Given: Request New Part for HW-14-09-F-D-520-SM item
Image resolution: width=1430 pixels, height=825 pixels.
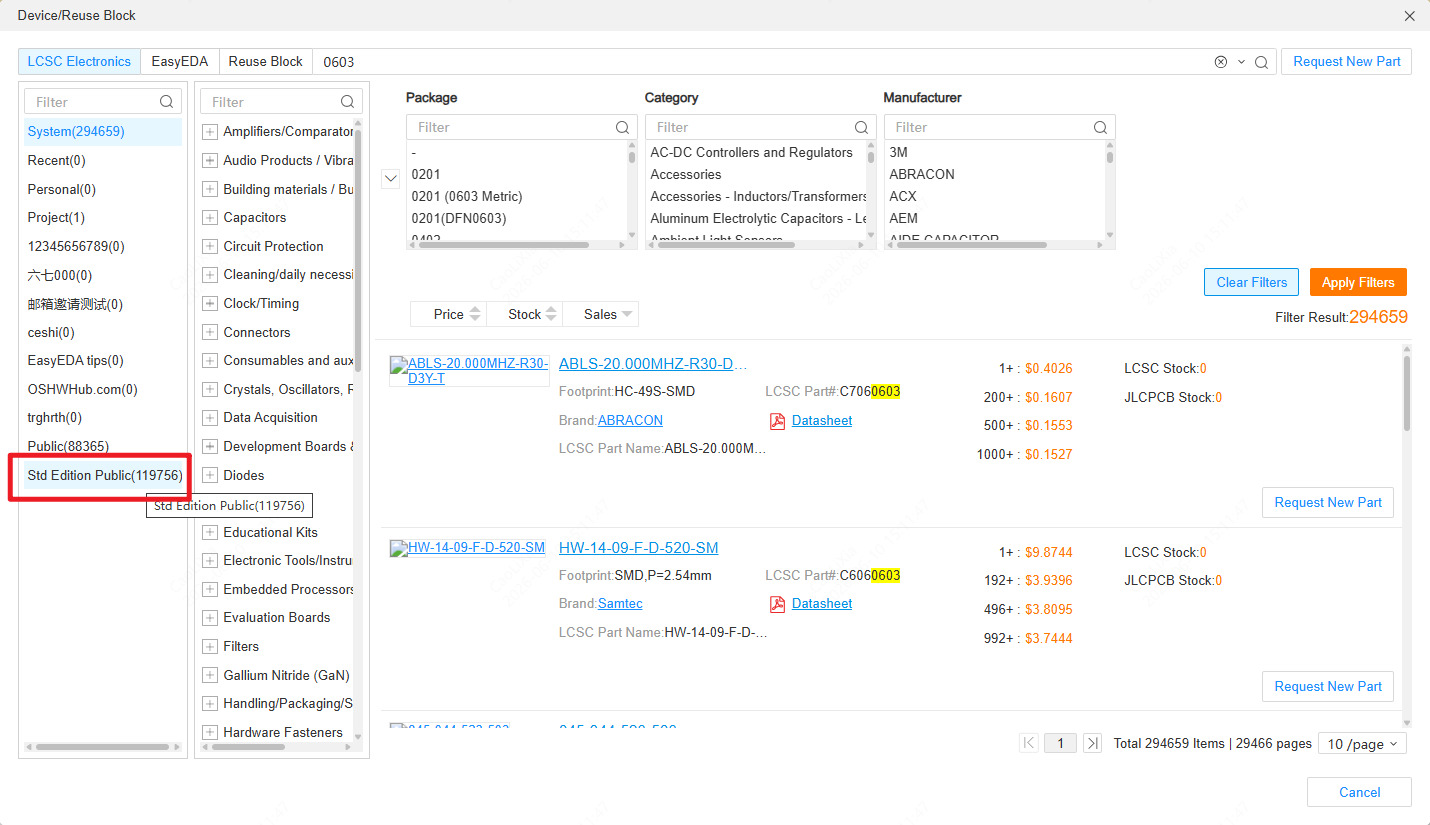Looking at the screenshot, I should (1328, 687).
